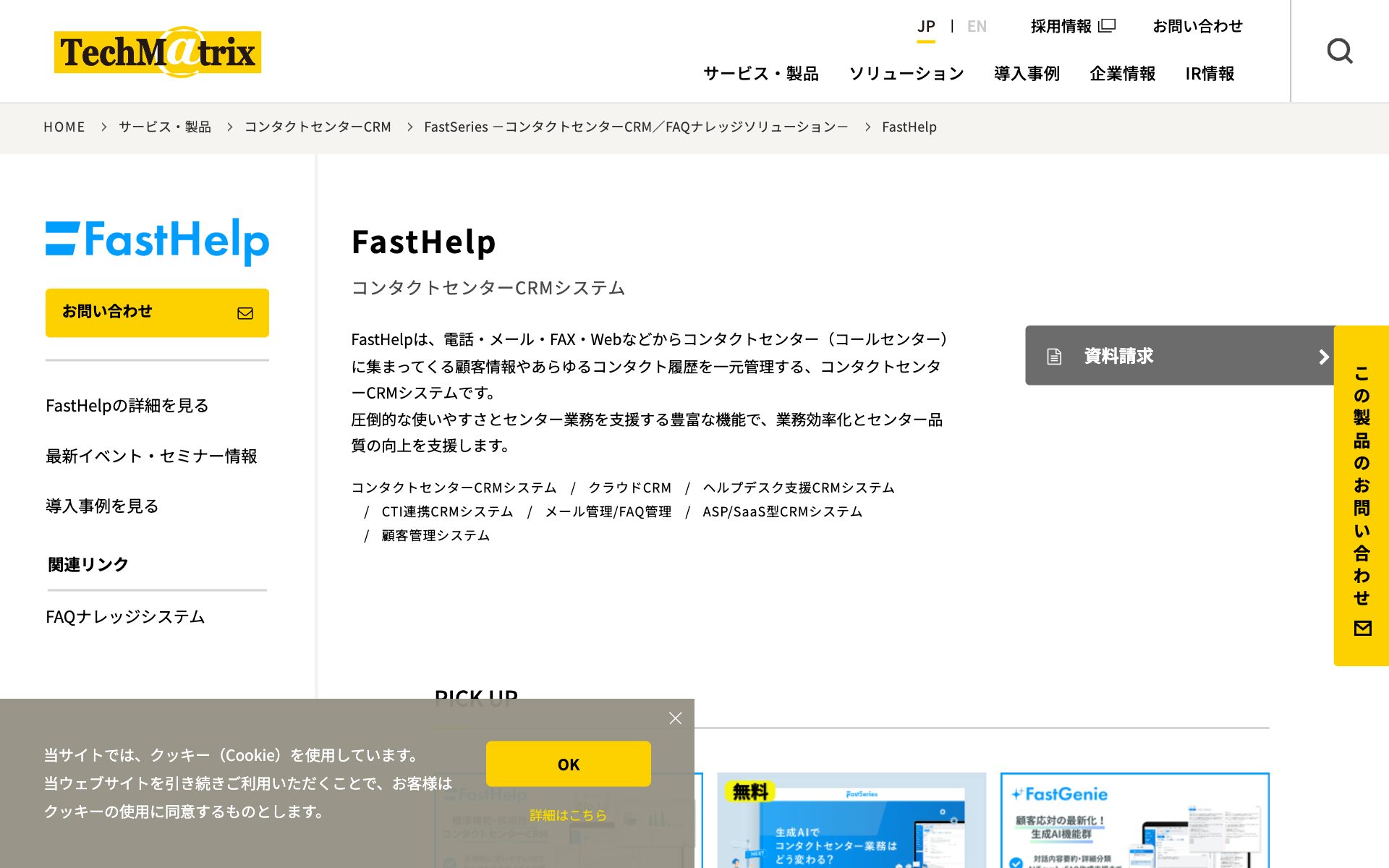Click the TechMatrix logo
The height and width of the screenshot is (868, 1389).
pyautogui.click(x=158, y=51)
